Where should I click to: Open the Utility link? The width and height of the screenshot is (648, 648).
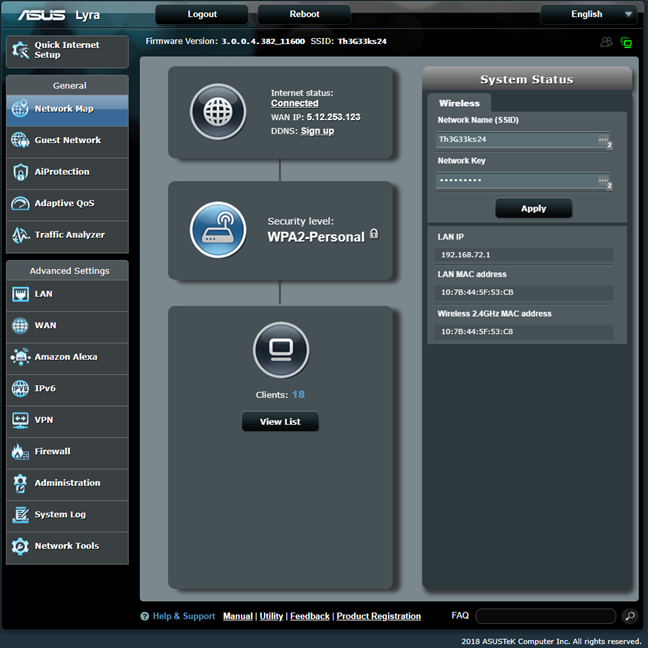[271, 616]
